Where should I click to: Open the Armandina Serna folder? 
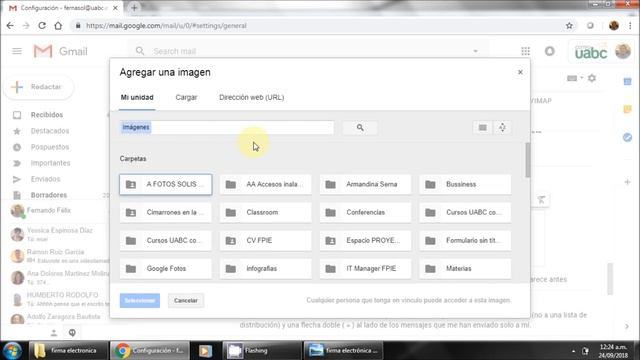click(365, 184)
